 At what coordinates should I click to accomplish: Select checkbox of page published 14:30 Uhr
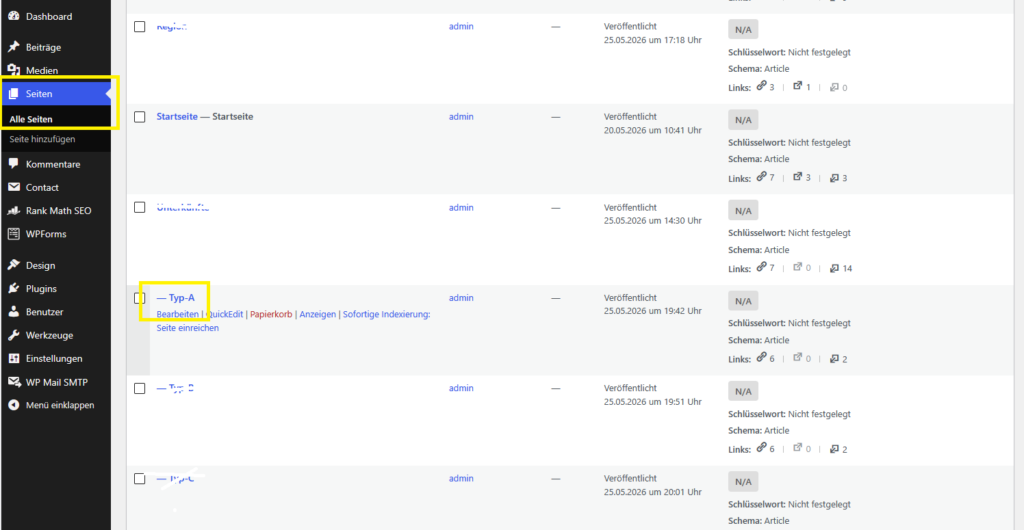point(139,208)
